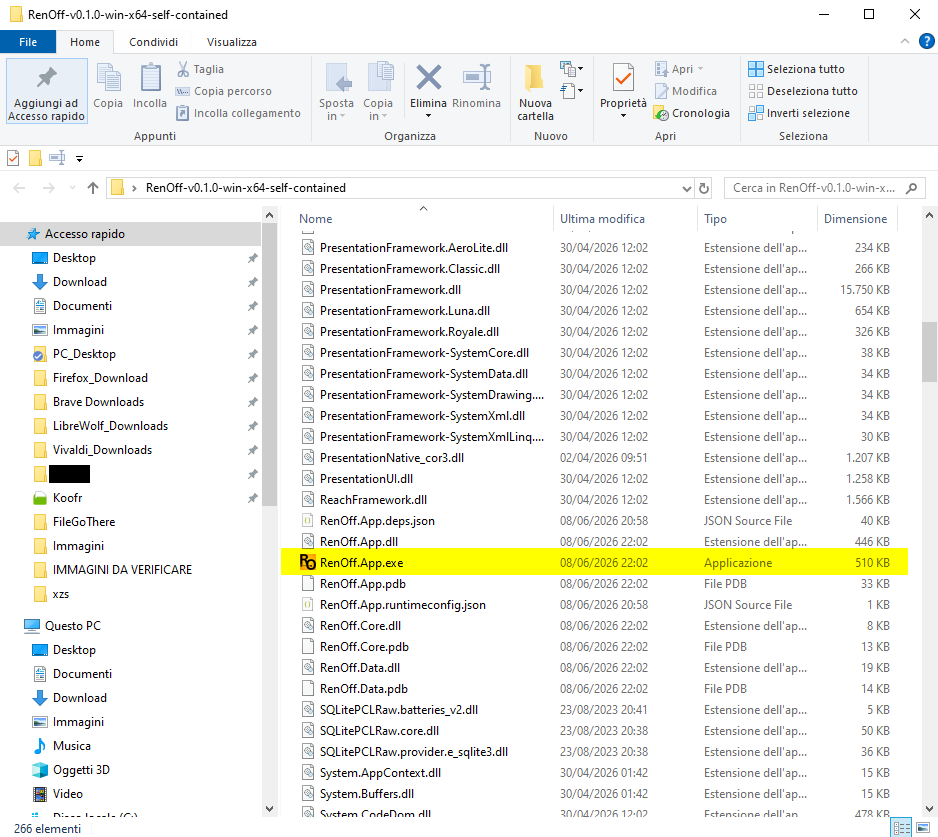
Task: Expand the Elimina dropdown arrow
Action: click(428, 116)
